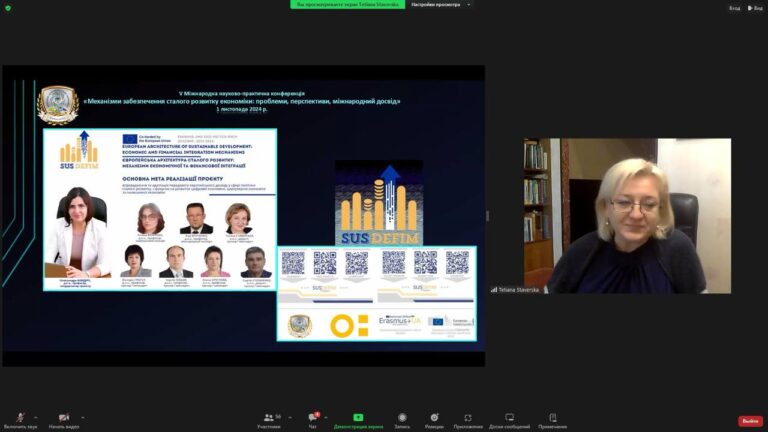Expand audio options arrow beside microphone

(x=36, y=417)
